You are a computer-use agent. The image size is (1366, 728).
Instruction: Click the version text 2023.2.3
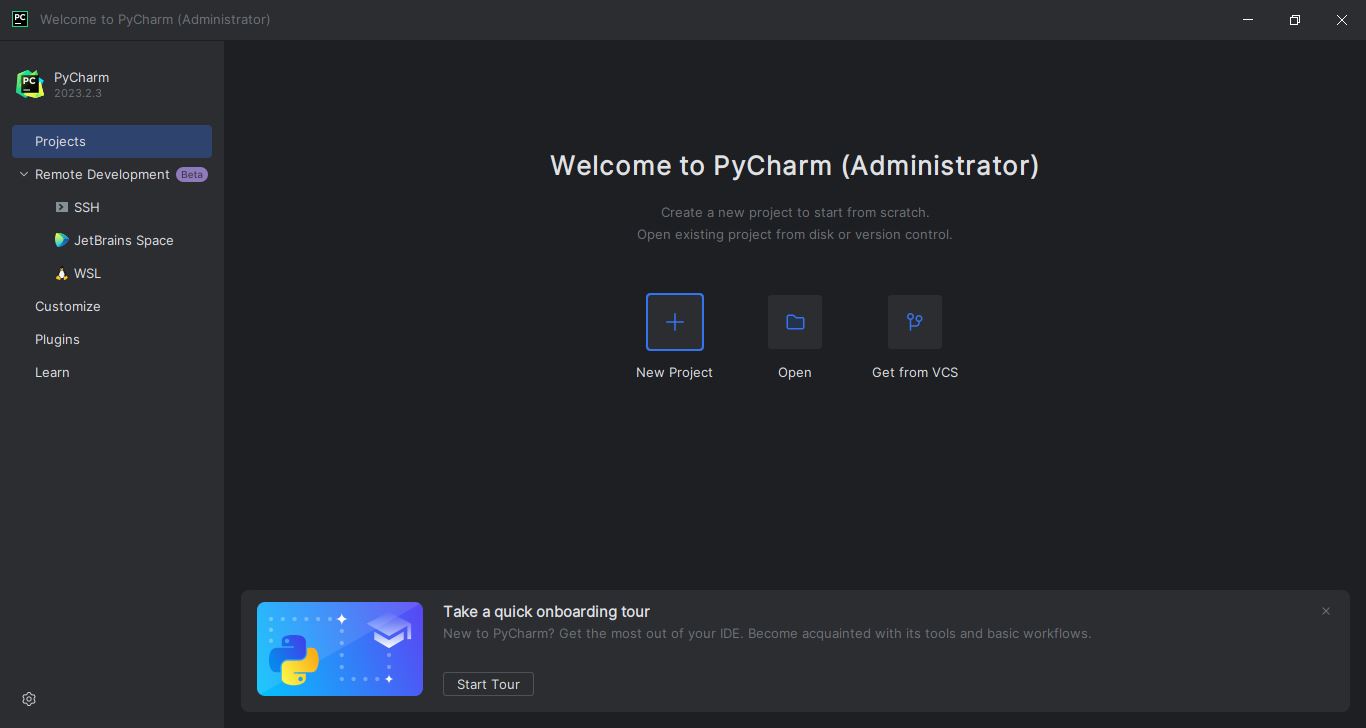pyautogui.click(x=78, y=93)
